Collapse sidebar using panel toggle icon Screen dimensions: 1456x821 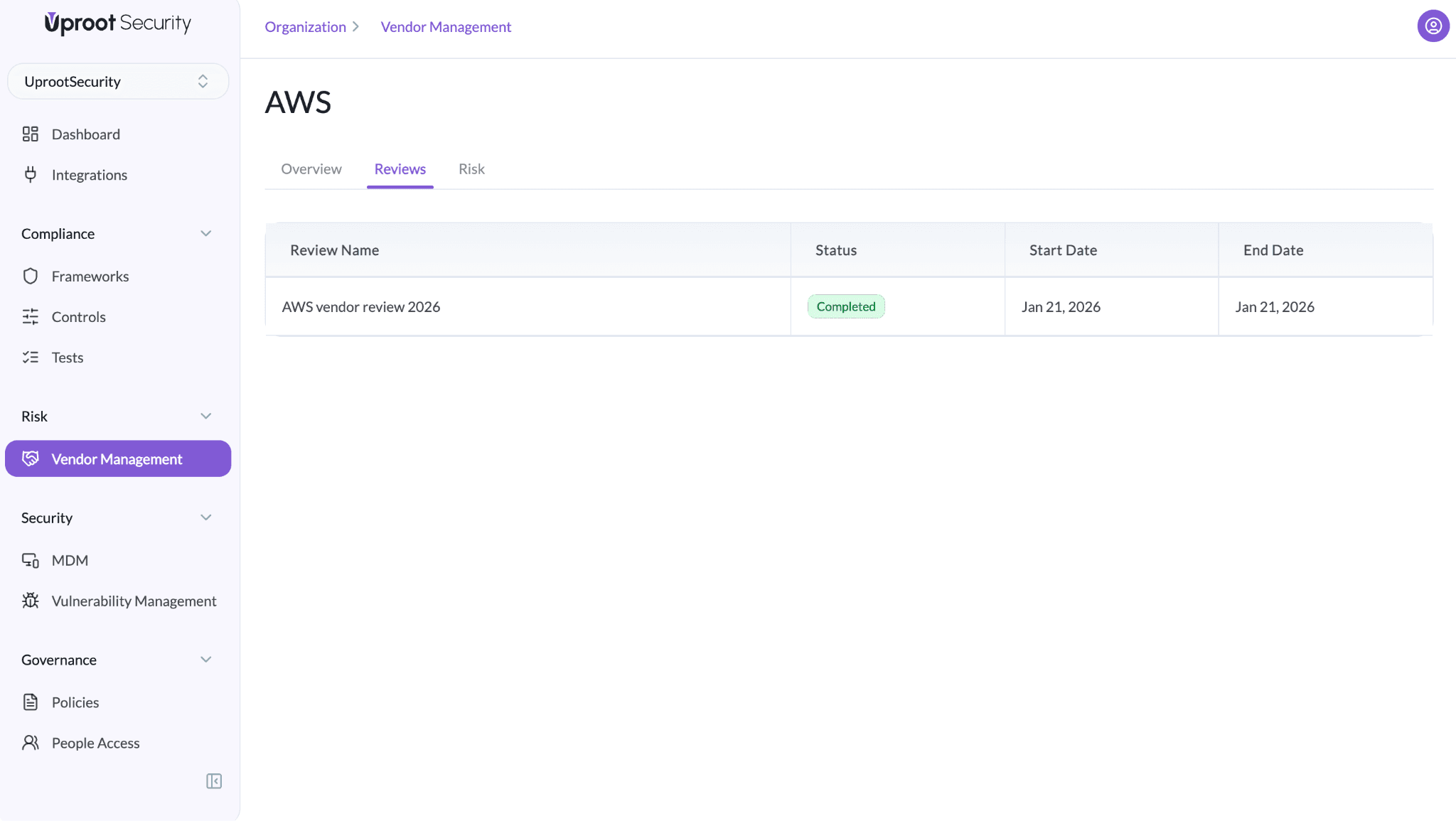[214, 781]
